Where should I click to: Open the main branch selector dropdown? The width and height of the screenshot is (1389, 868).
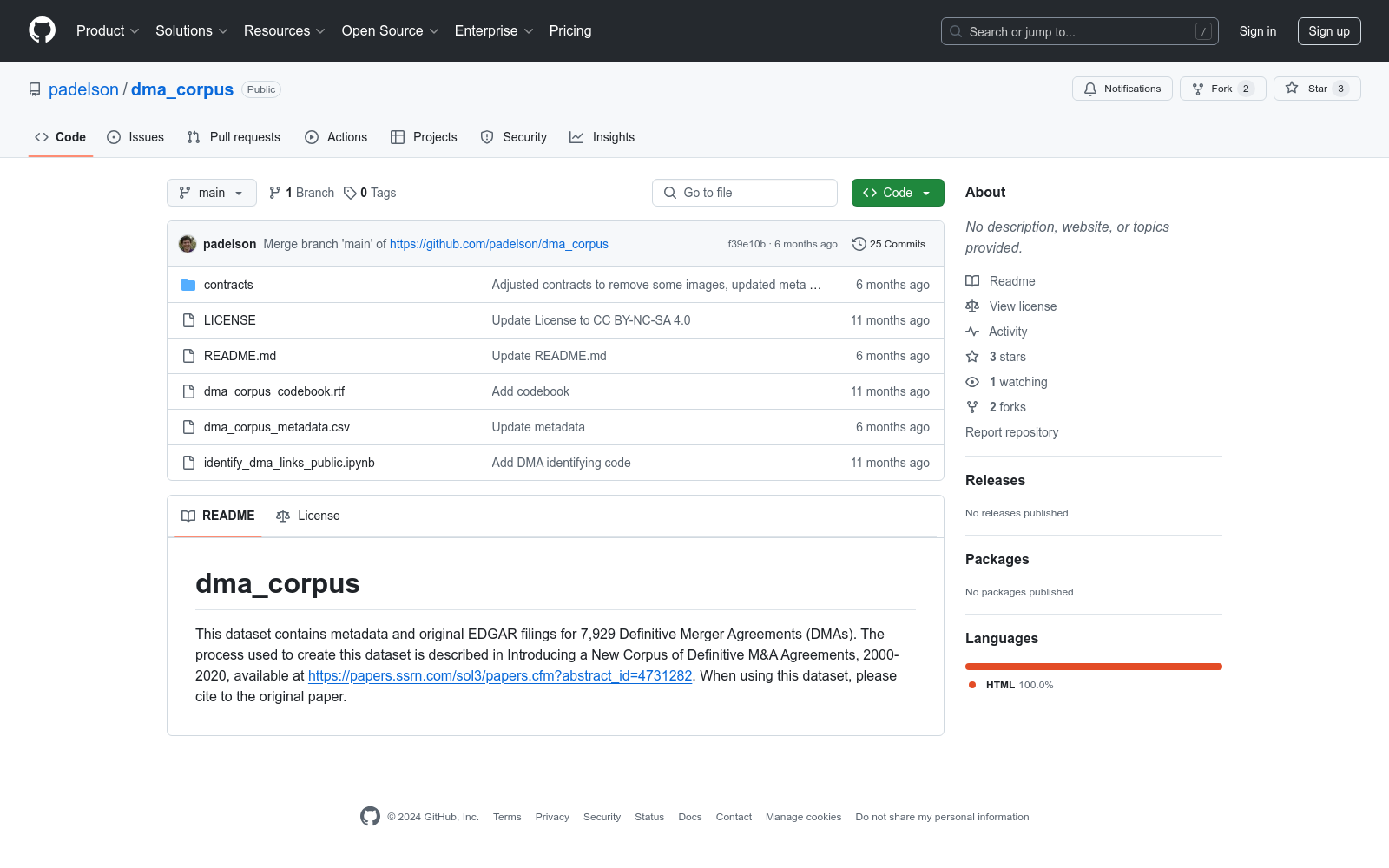pyautogui.click(x=212, y=193)
